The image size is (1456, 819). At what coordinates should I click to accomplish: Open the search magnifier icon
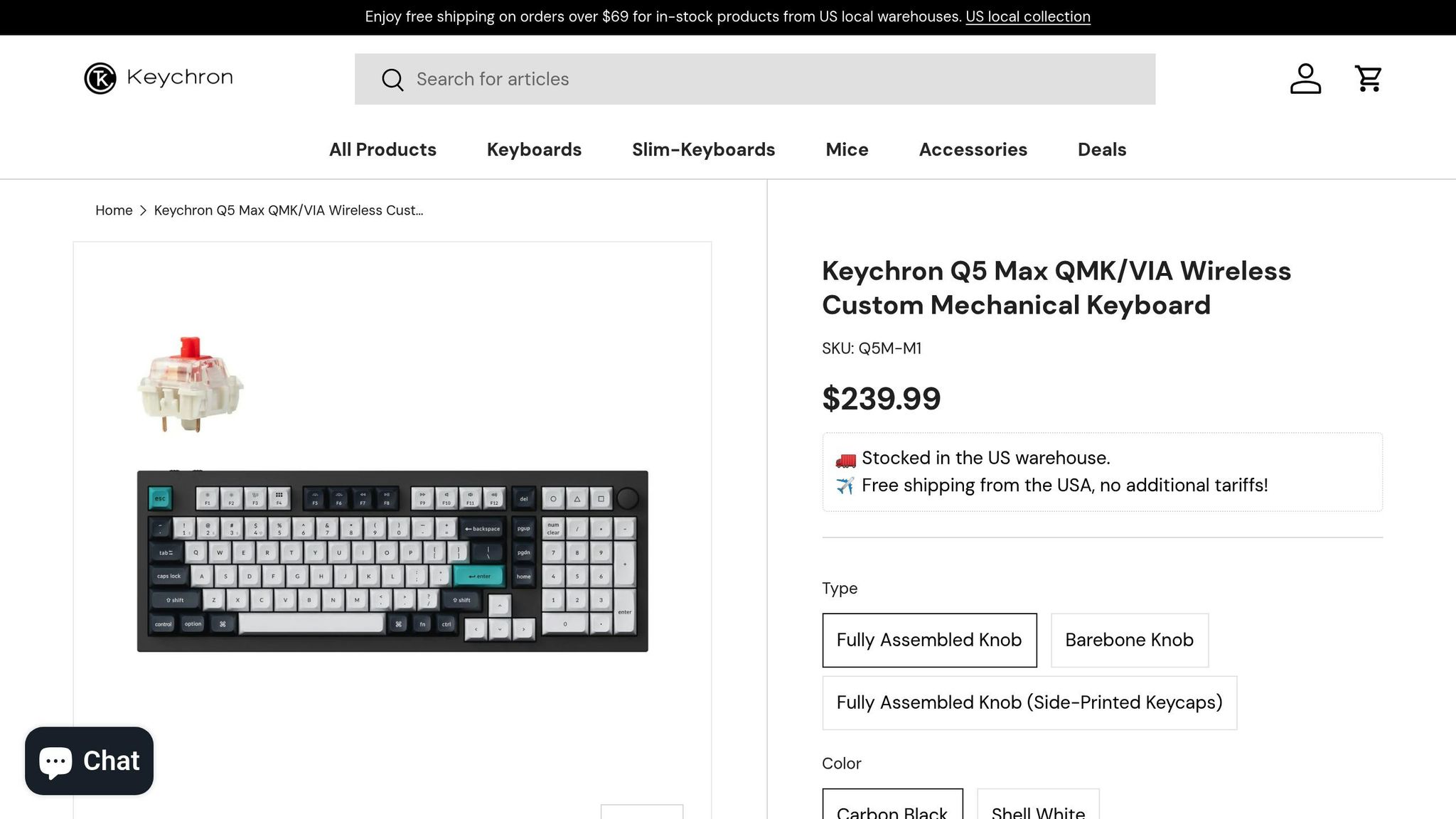[392, 79]
